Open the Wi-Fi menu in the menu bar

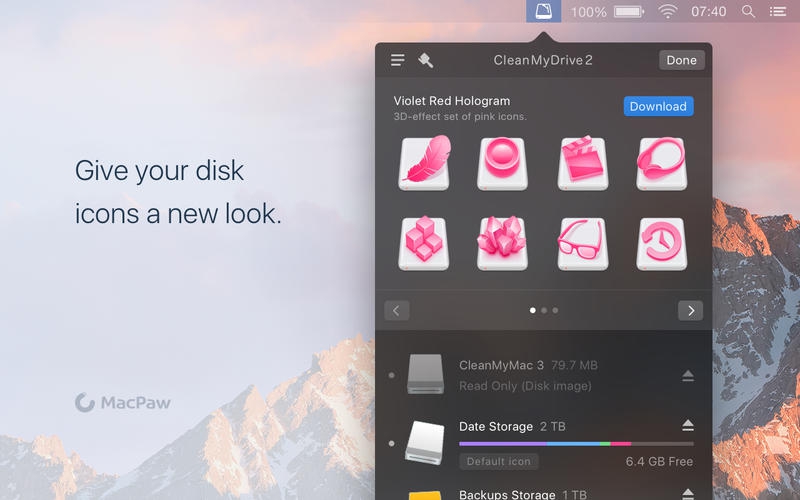click(667, 11)
